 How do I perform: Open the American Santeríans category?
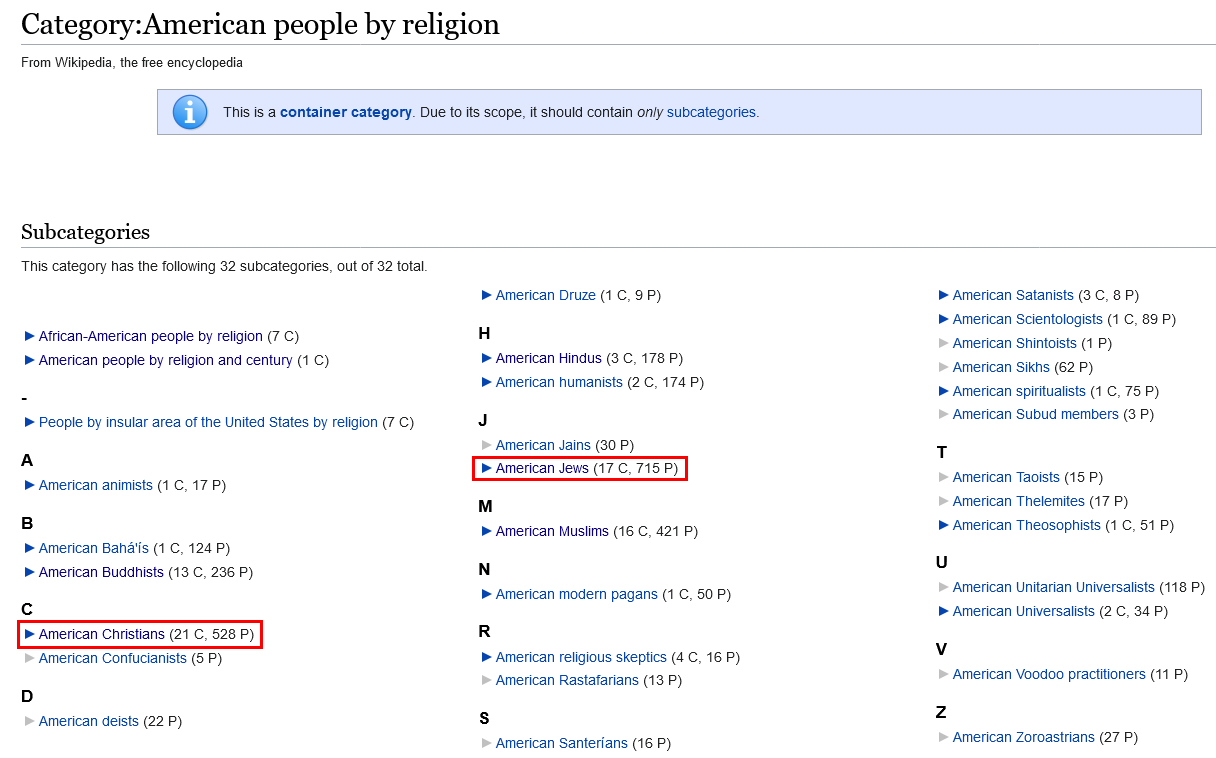(562, 743)
